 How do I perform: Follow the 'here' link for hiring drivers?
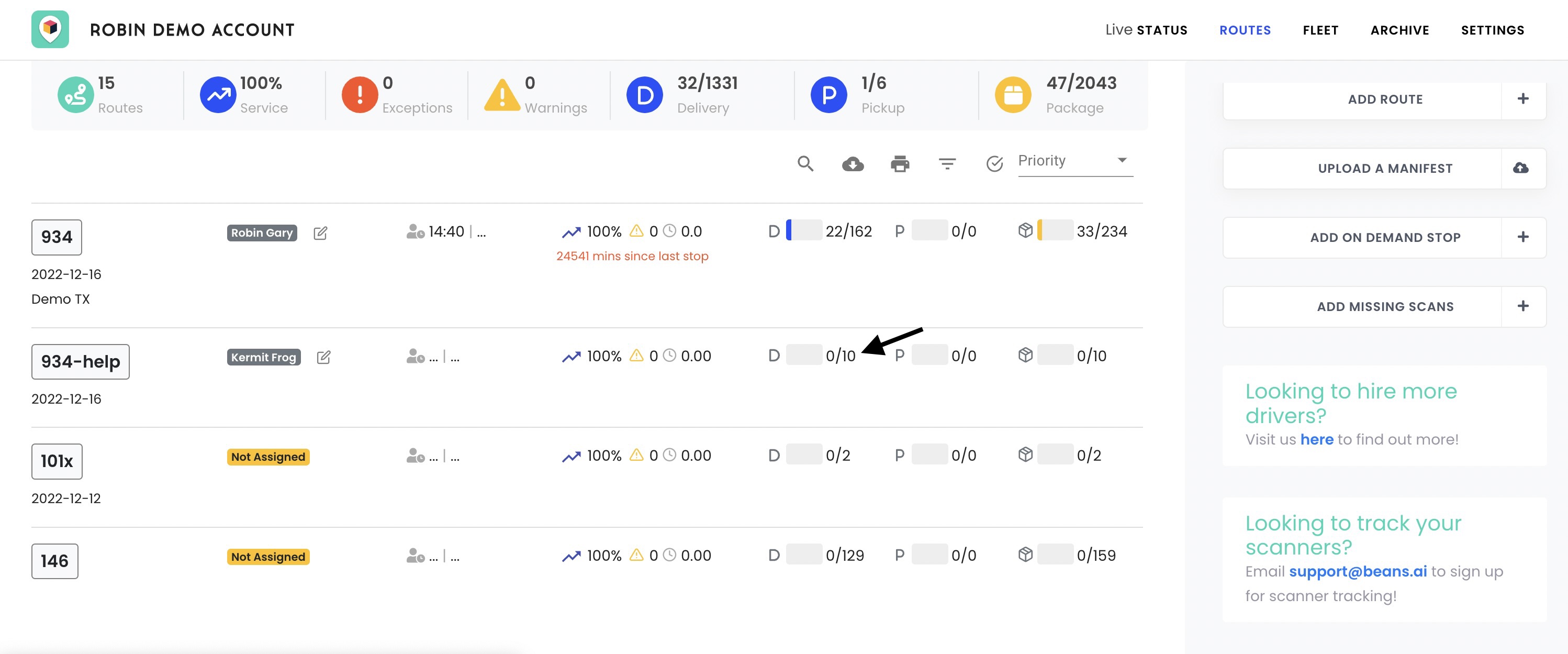click(x=1317, y=440)
